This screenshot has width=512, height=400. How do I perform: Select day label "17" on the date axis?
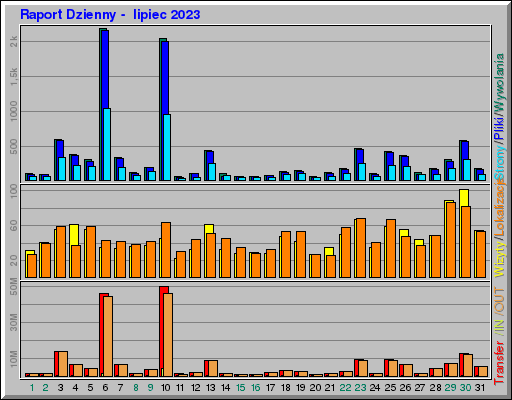270,388
